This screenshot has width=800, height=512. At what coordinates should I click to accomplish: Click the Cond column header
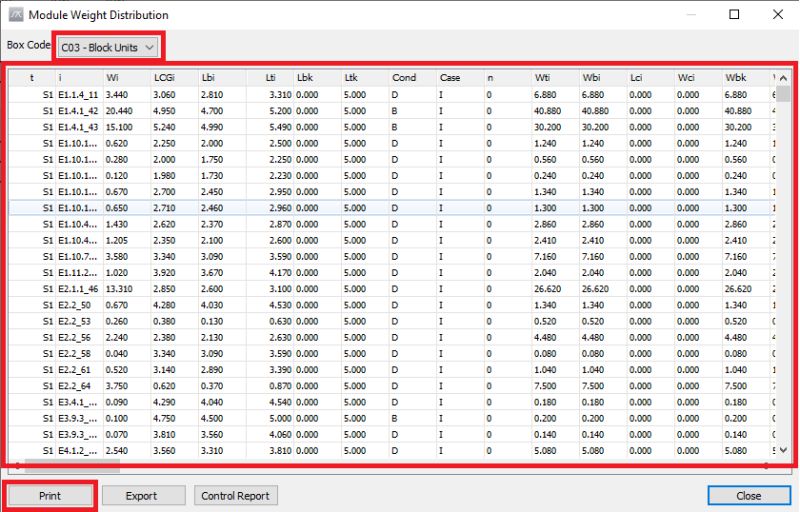click(x=413, y=78)
